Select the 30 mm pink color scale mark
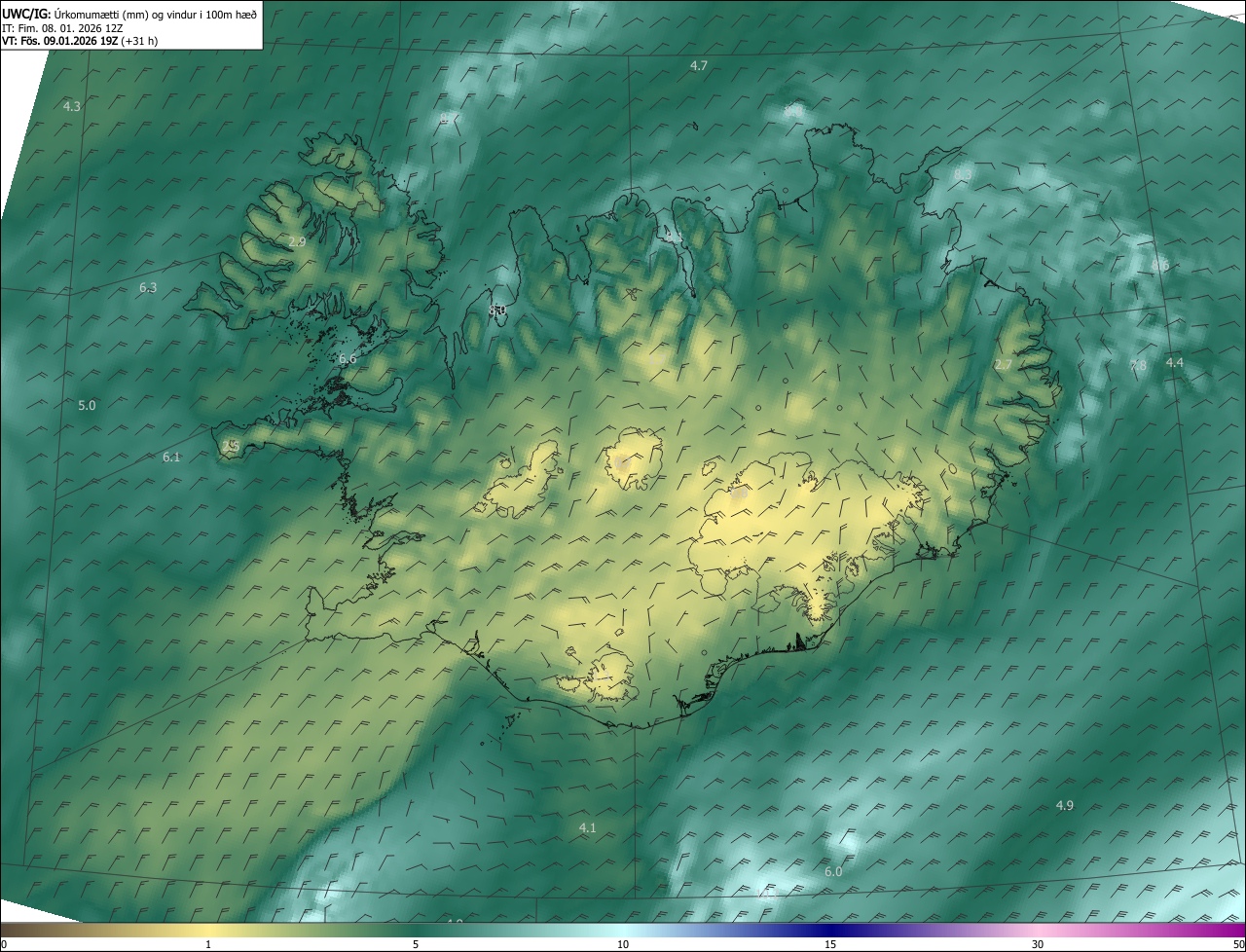Viewport: 1246px width, 952px height. point(1038,944)
